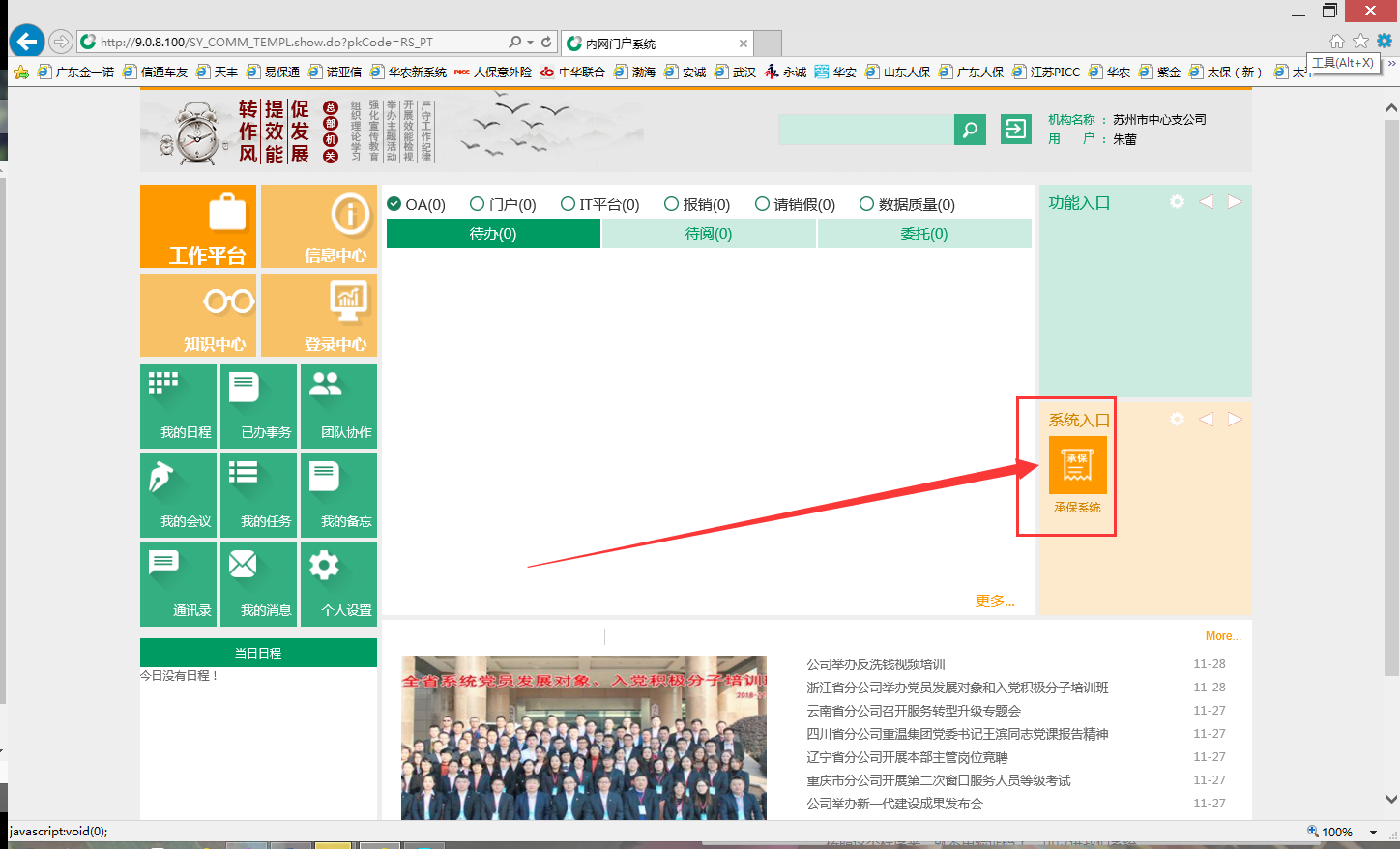Select the 数据质量(0) radio option

[866, 204]
